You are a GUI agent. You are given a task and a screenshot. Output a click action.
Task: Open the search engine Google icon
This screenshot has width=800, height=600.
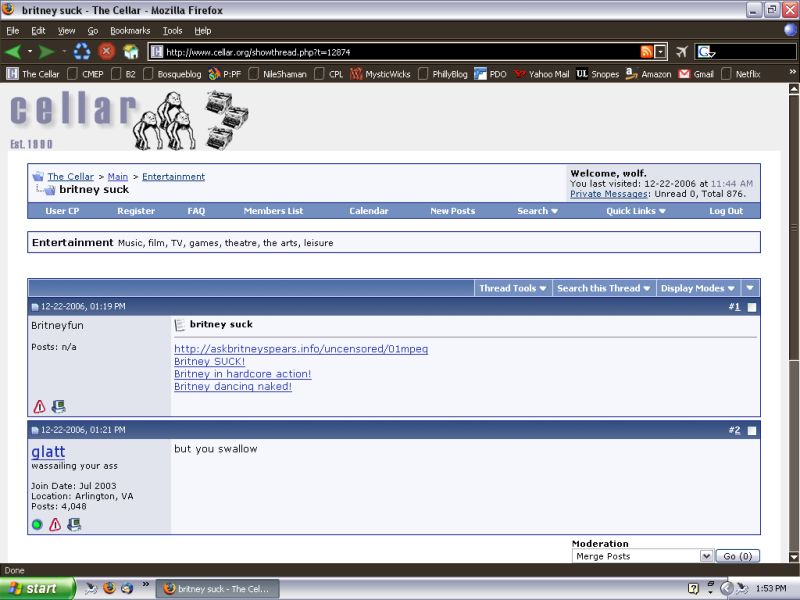[706, 52]
